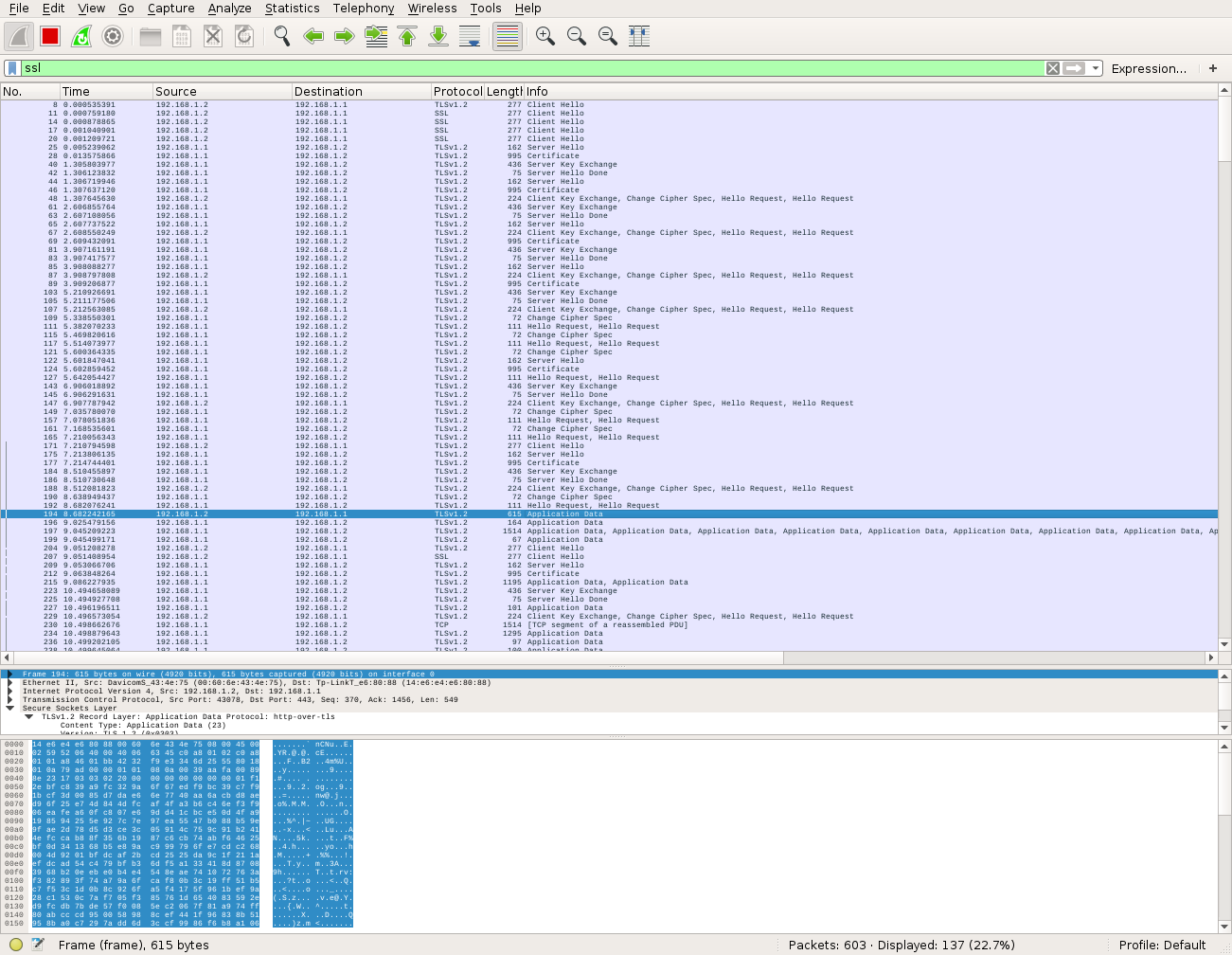Open the Wireless menu
This screenshot has width=1232, height=955.
tap(433, 8)
